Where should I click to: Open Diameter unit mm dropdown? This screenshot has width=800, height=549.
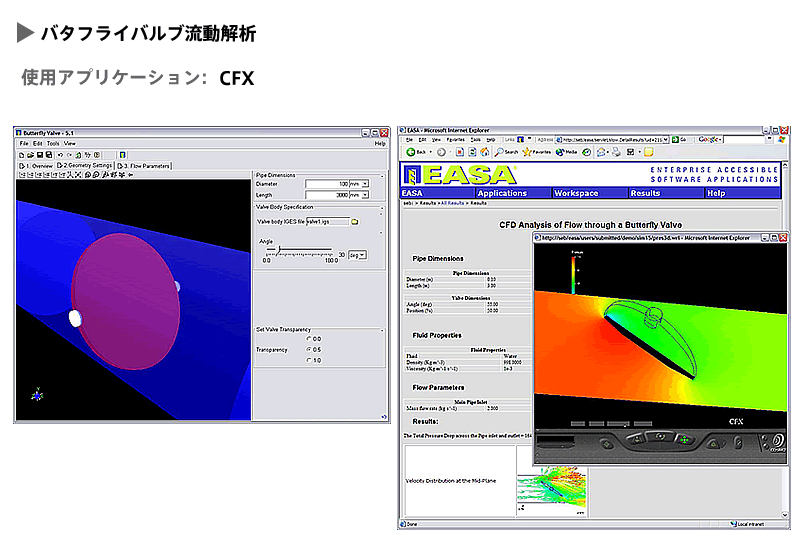tap(365, 184)
